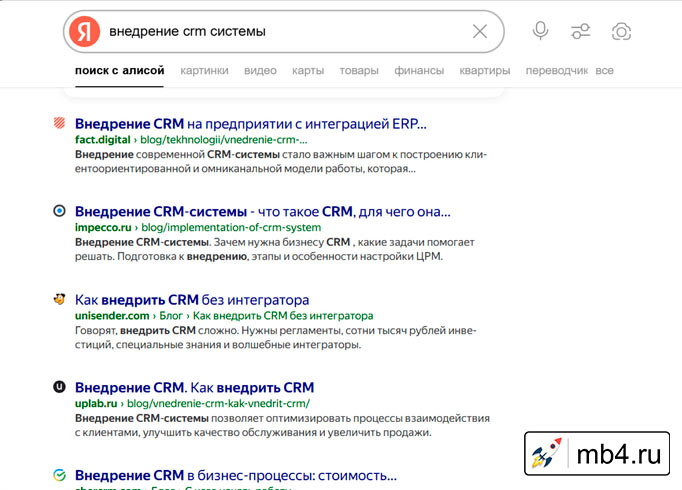
Task: Open the 'товары' tab
Action: pos(359,70)
